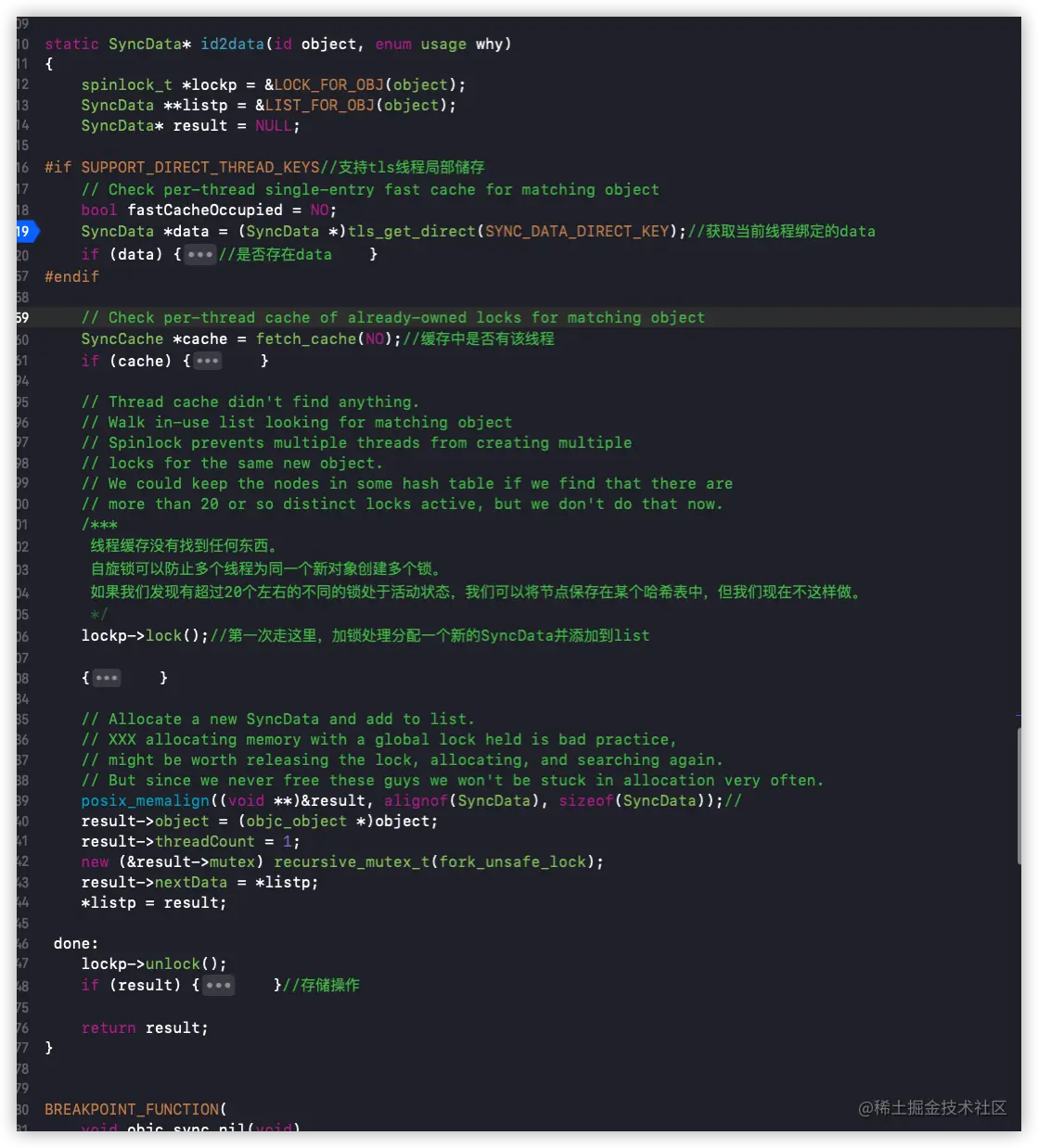Click comment 'Walk in-use list looking for matching object'
The height and width of the screenshot is (1148, 1038).
[297, 422]
